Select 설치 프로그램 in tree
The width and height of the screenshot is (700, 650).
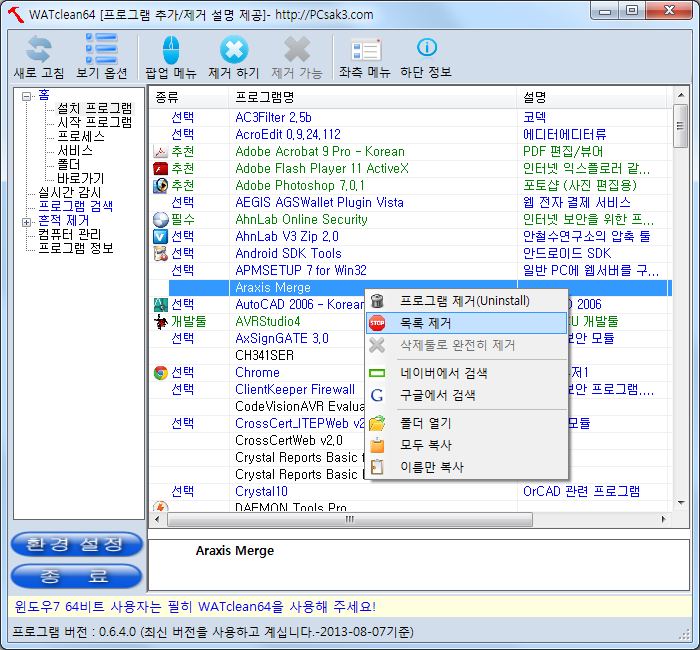point(95,108)
